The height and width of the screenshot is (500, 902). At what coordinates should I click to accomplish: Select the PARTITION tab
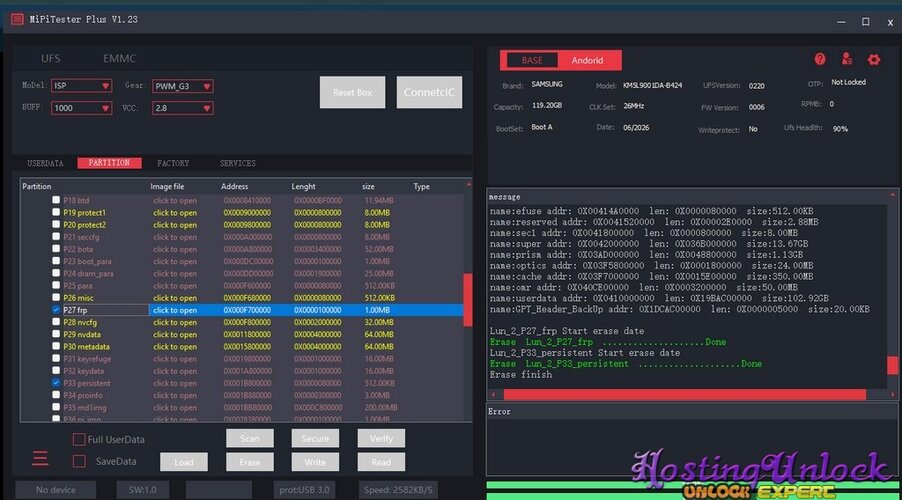point(109,163)
